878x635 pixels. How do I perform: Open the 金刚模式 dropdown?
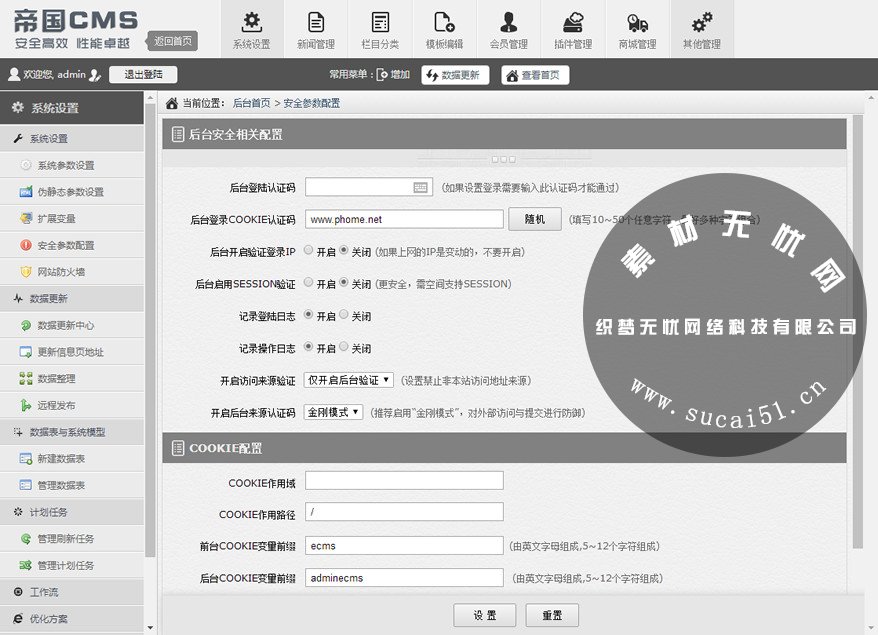[332, 413]
